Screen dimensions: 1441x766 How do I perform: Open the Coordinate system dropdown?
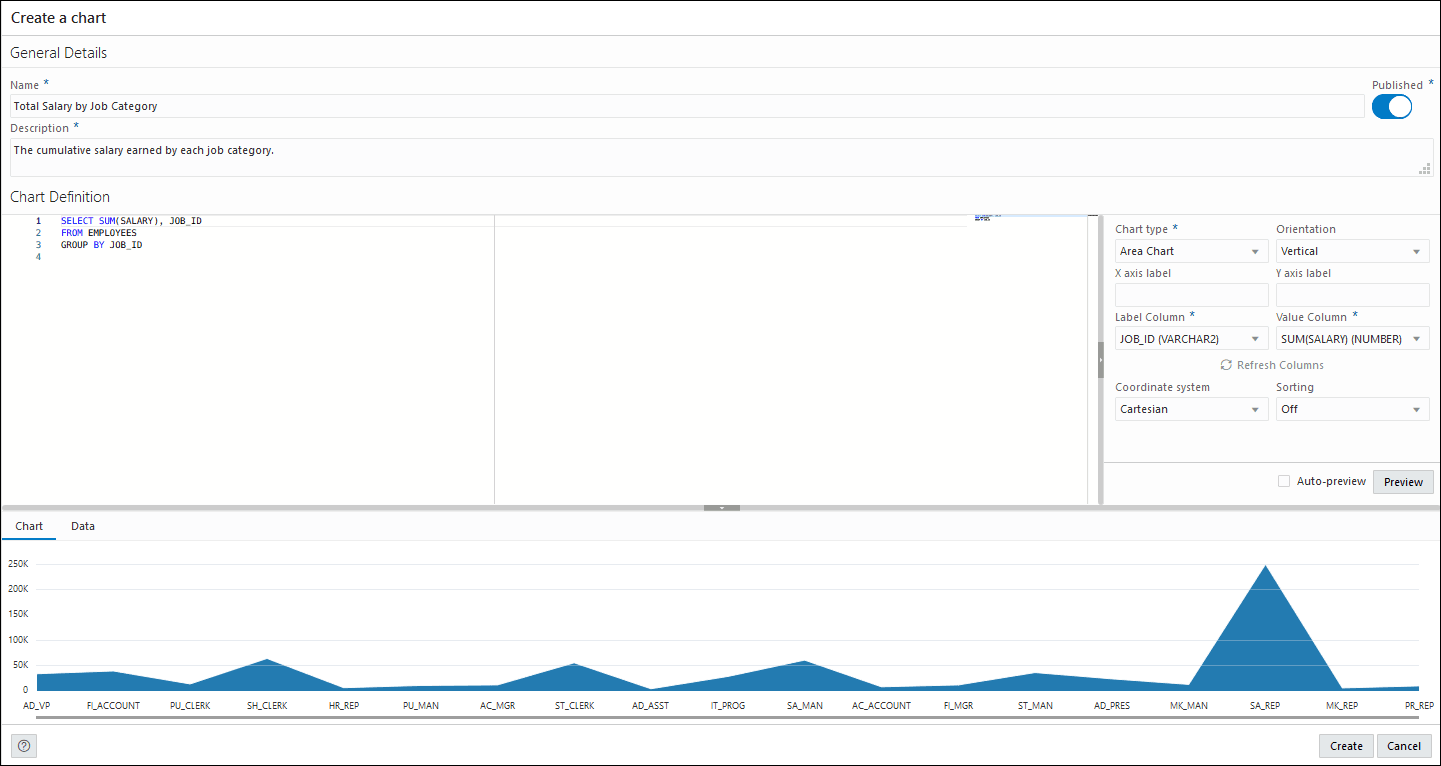pyautogui.click(x=1191, y=408)
